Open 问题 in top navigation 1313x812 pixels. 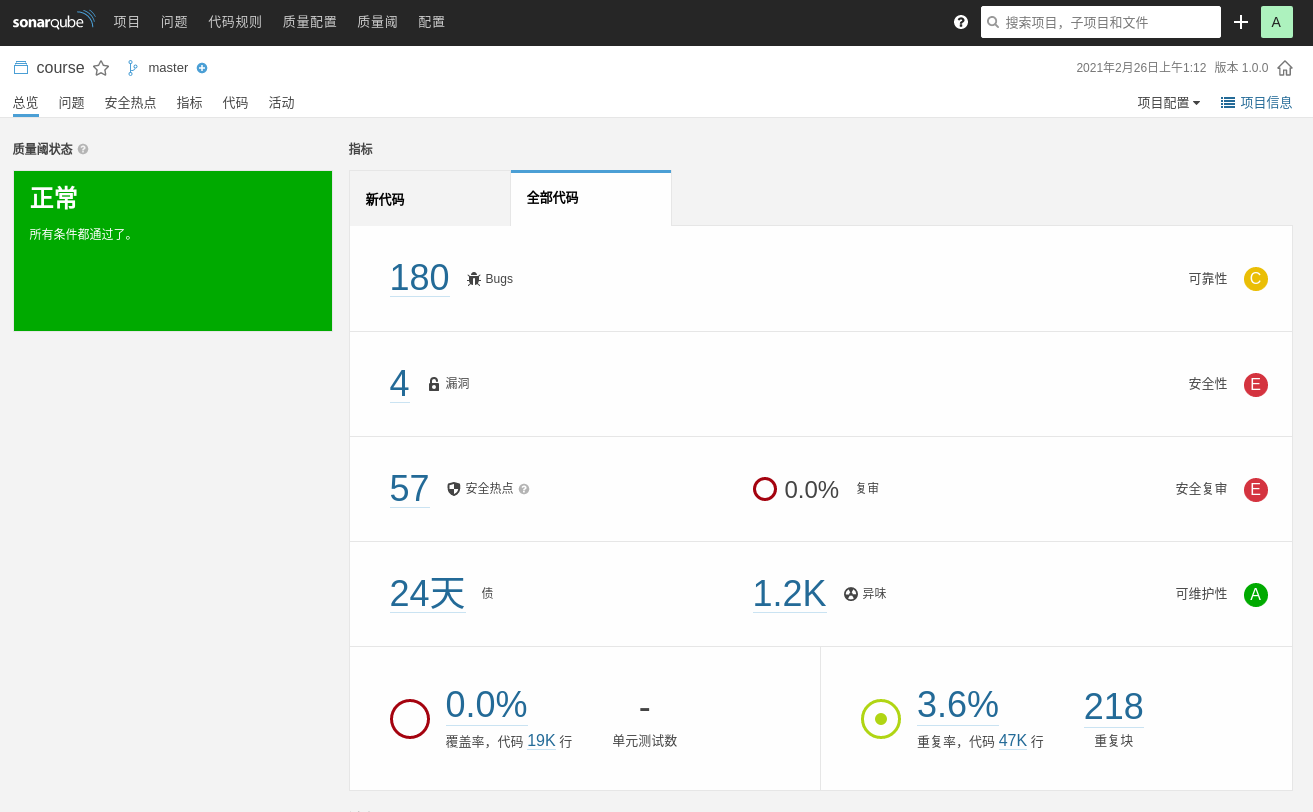click(175, 22)
